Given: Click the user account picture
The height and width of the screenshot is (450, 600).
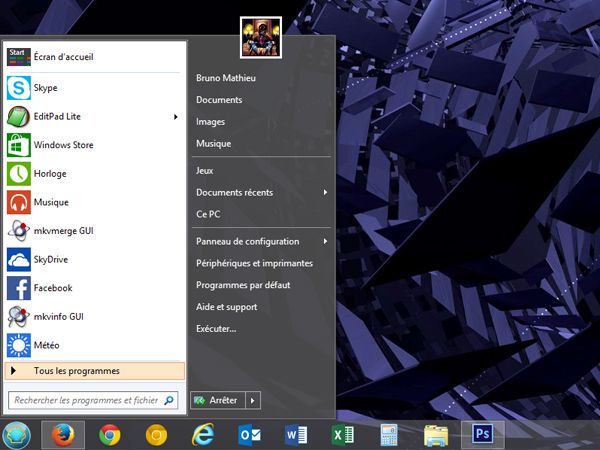Looking at the screenshot, I should click(261, 38).
